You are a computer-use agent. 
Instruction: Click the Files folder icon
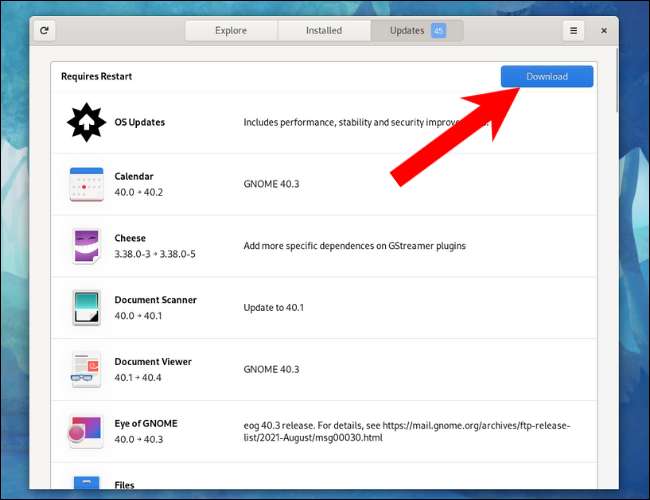click(x=86, y=482)
